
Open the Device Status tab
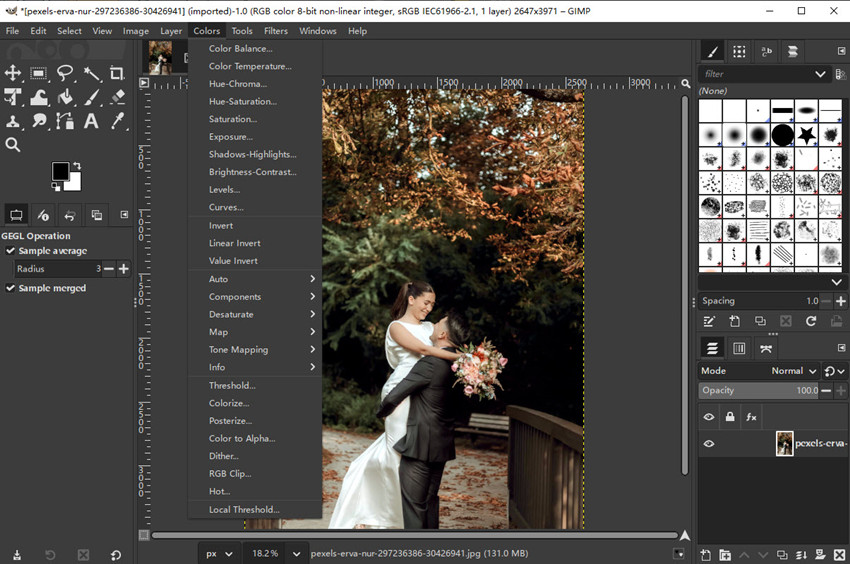[43, 215]
